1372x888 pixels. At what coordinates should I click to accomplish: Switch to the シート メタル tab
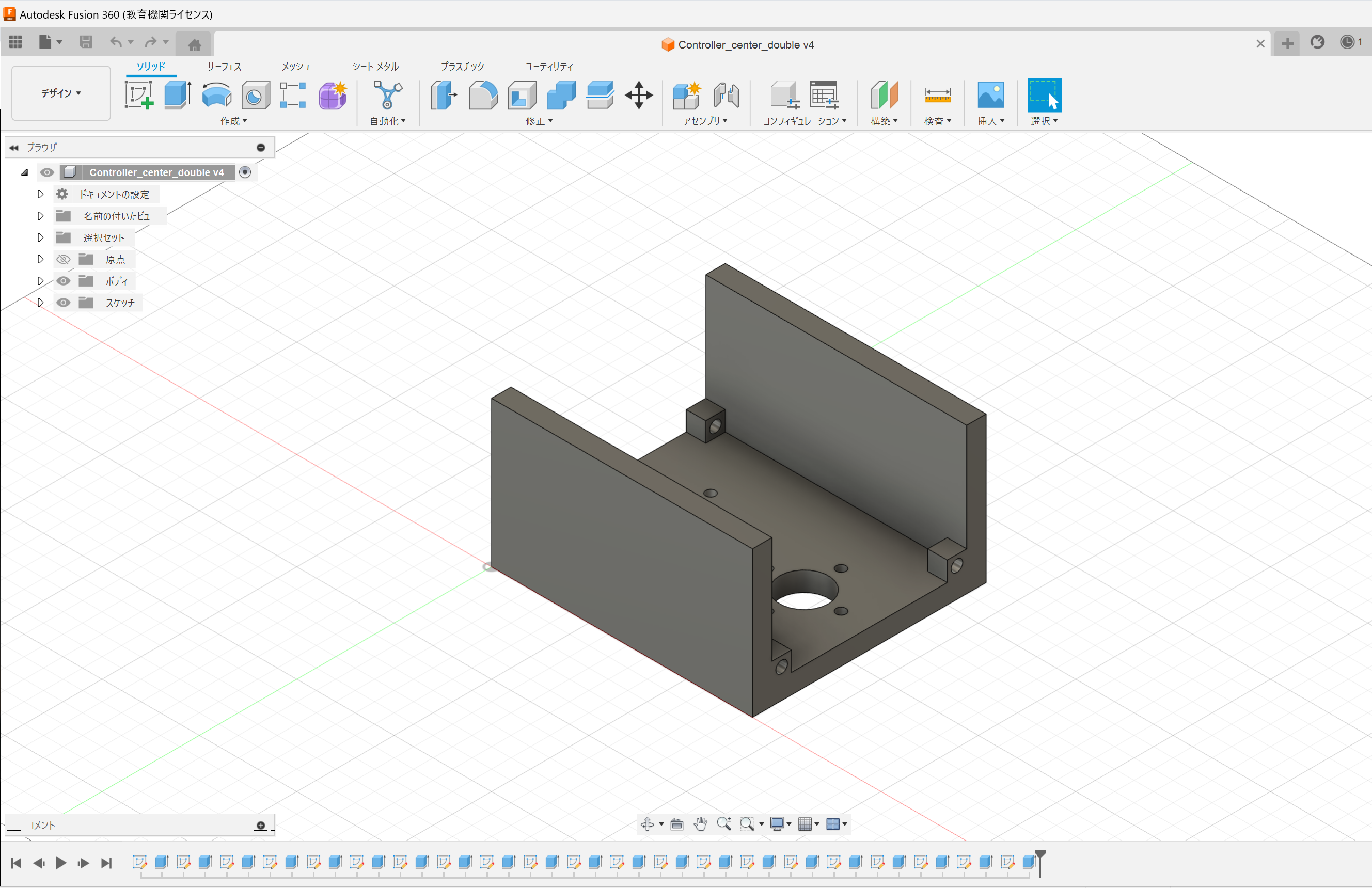(375, 67)
